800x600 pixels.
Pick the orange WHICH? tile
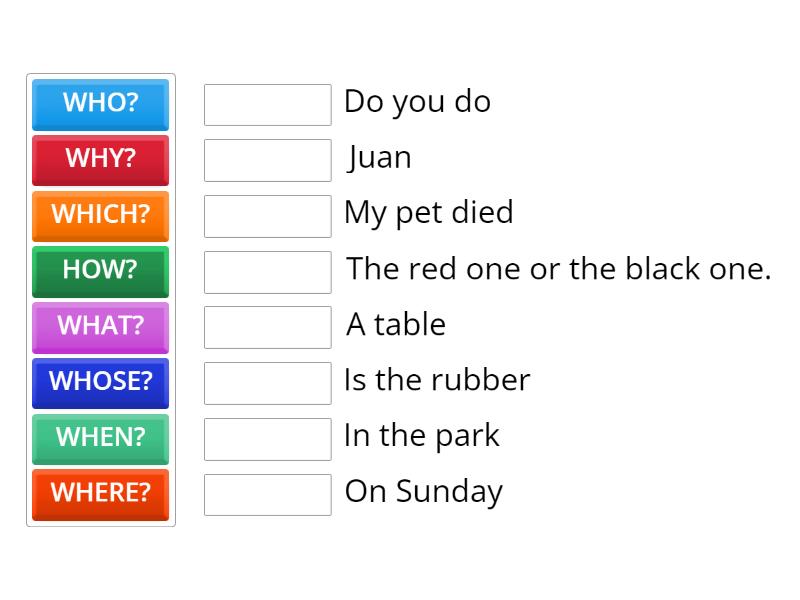(100, 215)
